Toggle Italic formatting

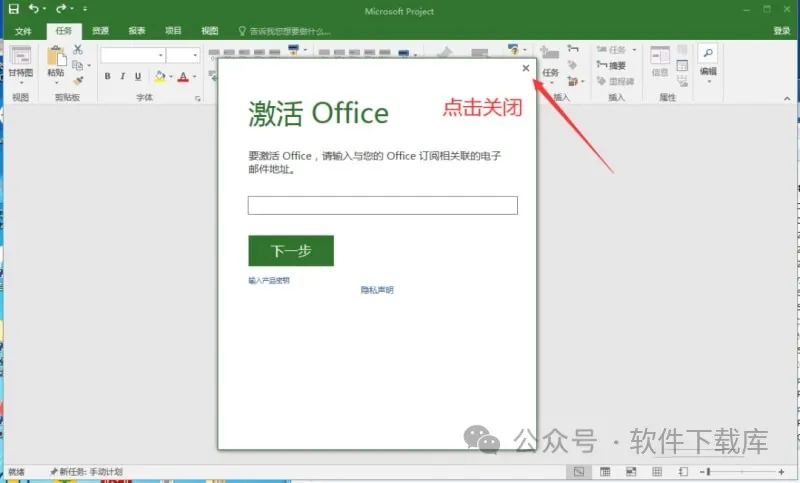pyautogui.click(x=122, y=77)
